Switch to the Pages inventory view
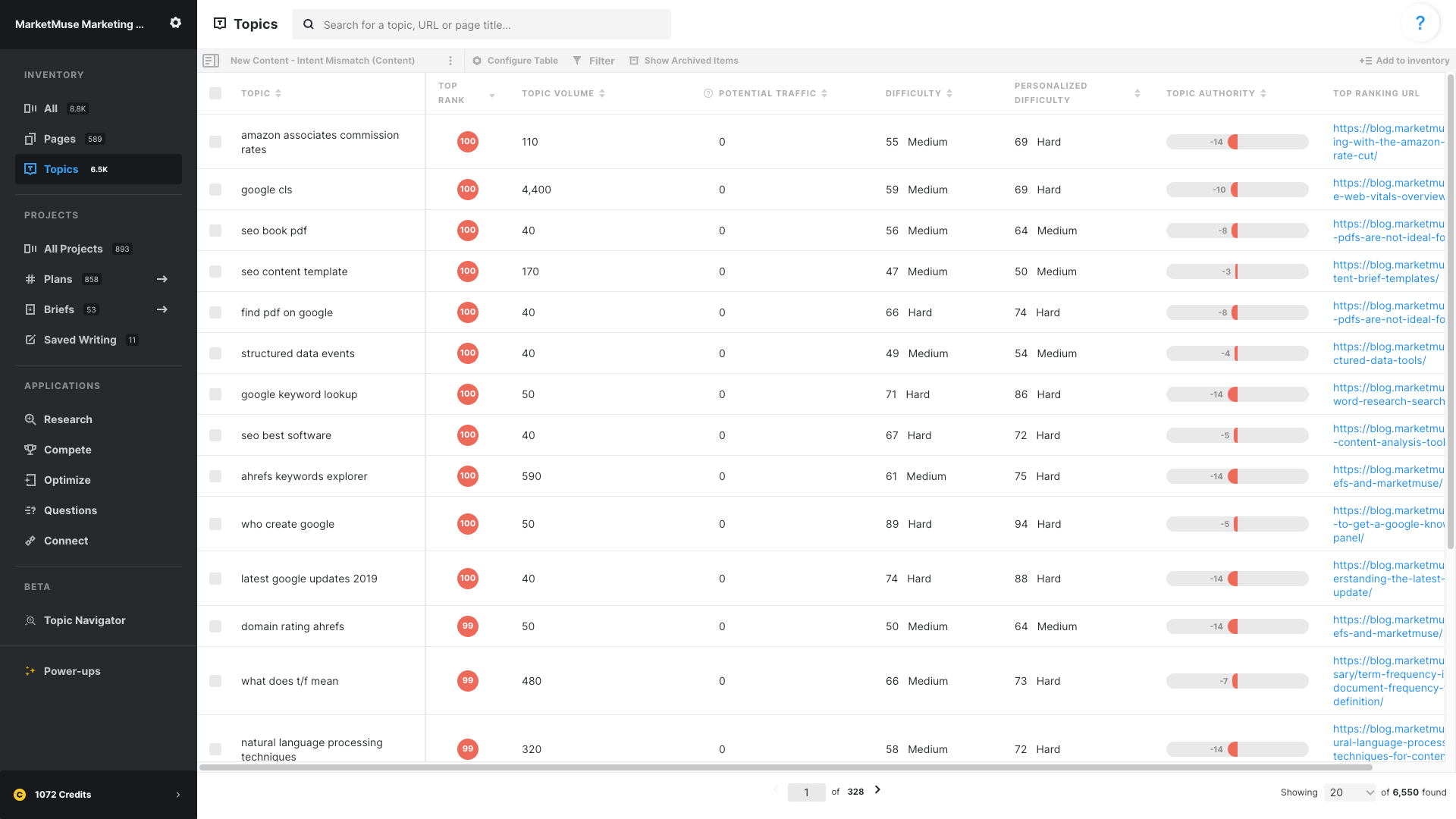This screenshot has width=1456, height=819. pos(58,138)
